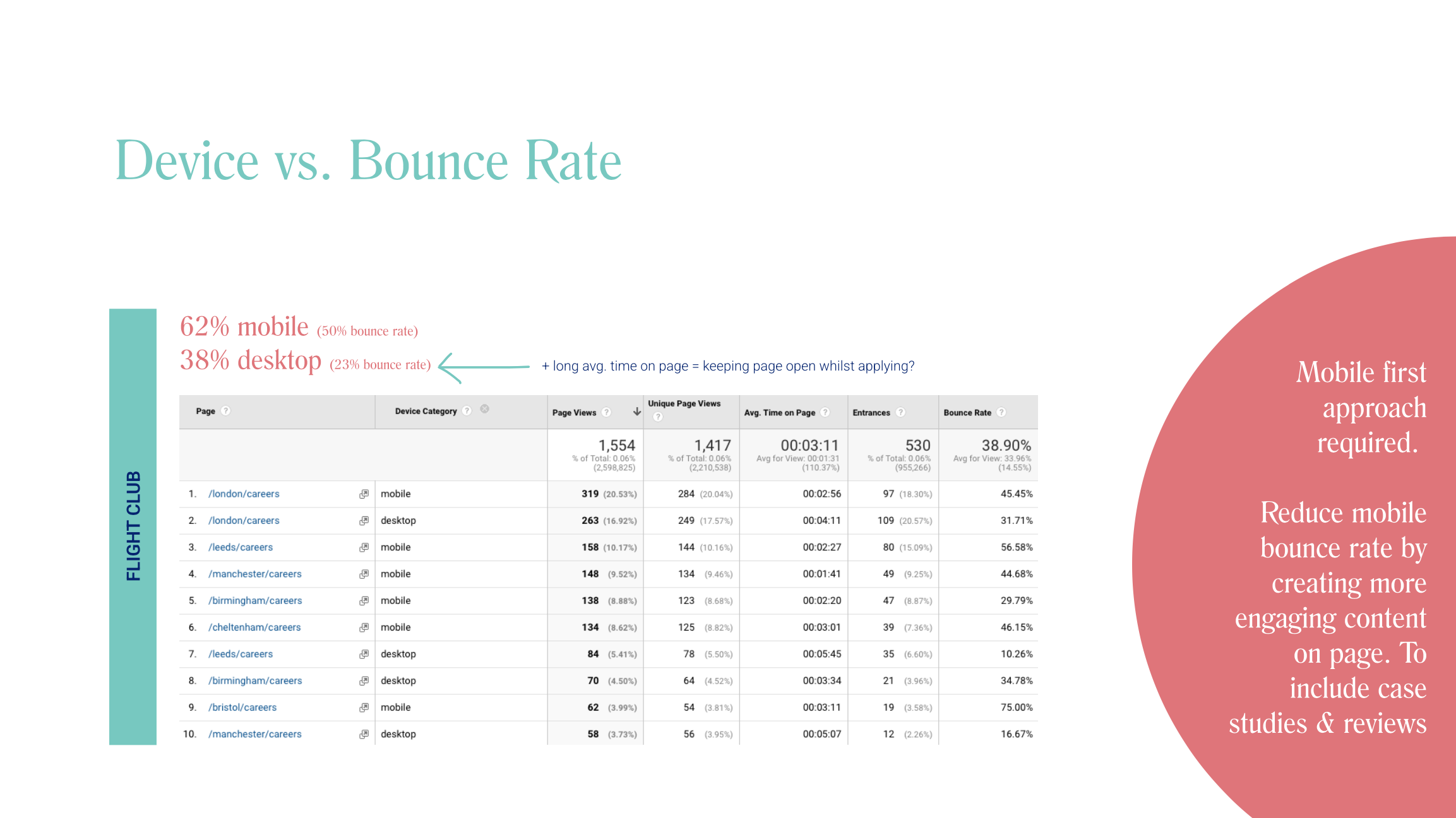Click help icon beside Avg. Time on Page
Screen dimensions: 1456x818
click(825, 412)
